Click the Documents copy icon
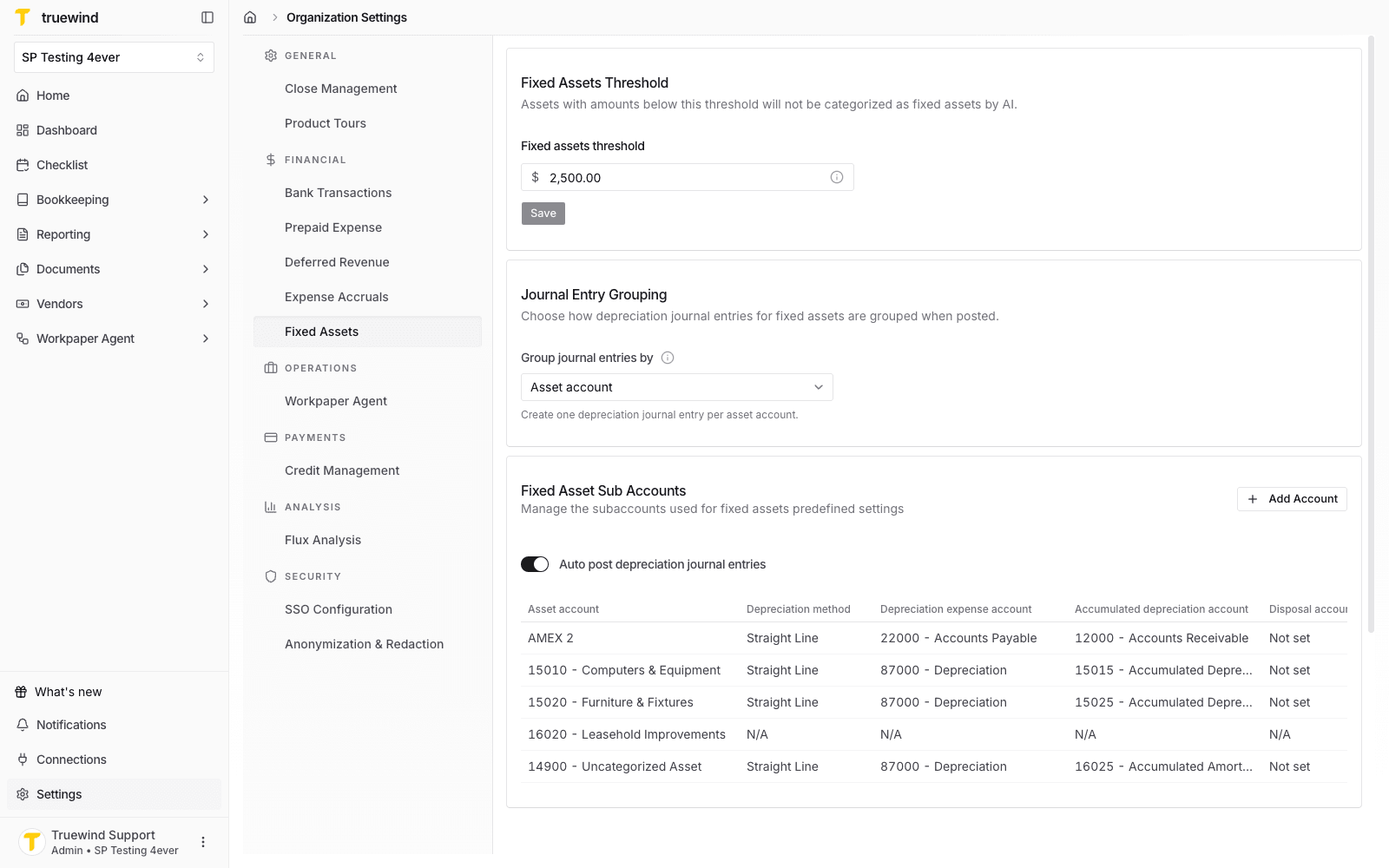The height and width of the screenshot is (868, 1389). [x=23, y=269]
